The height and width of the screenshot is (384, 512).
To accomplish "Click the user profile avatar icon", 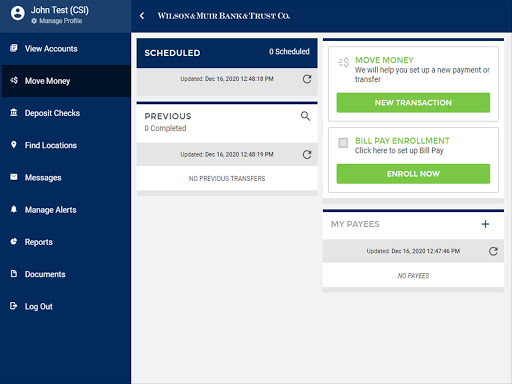I will click(x=18, y=13).
